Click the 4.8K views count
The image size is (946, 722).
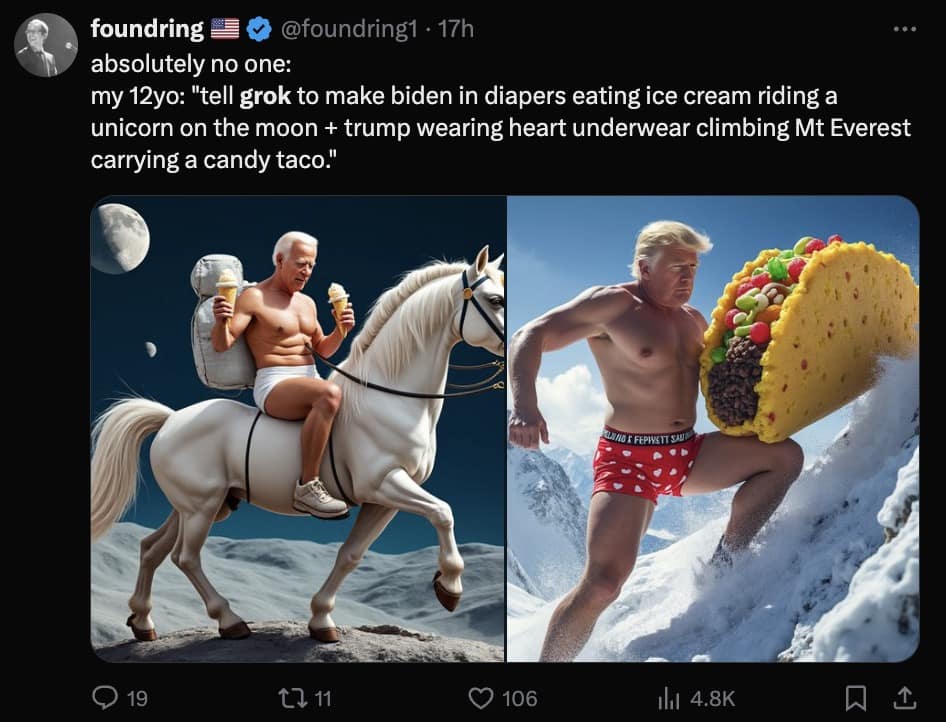[712, 698]
